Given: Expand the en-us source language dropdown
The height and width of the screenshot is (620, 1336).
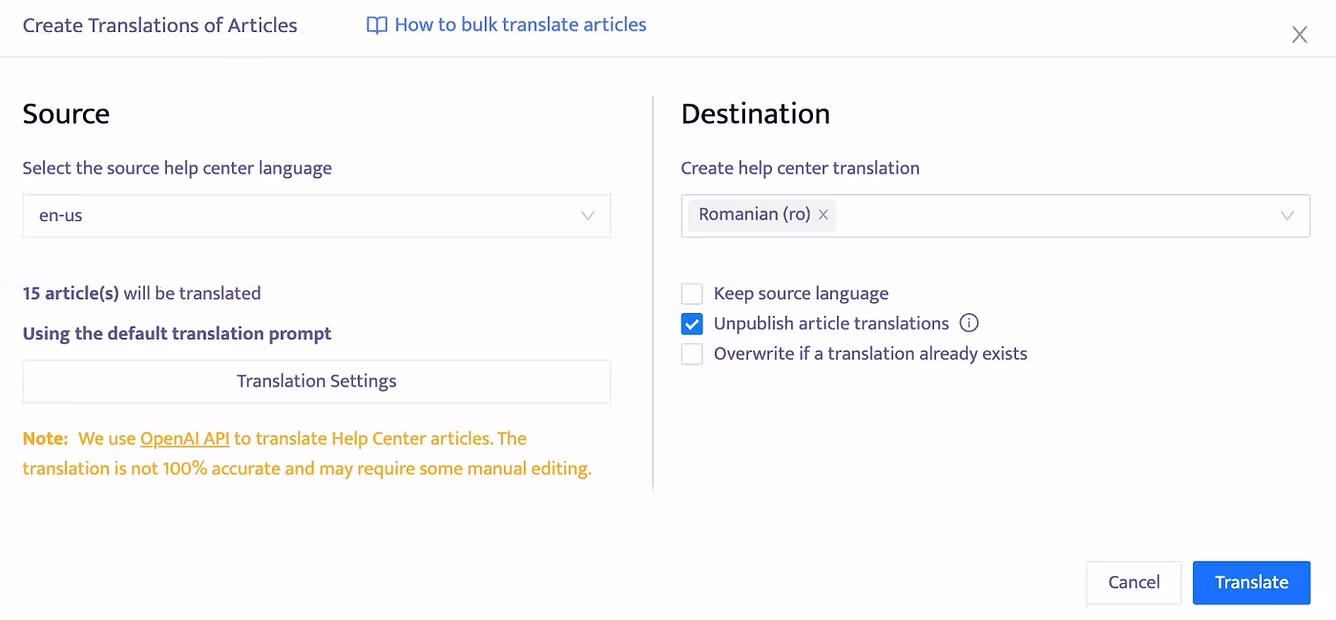Looking at the screenshot, I should coord(316,216).
